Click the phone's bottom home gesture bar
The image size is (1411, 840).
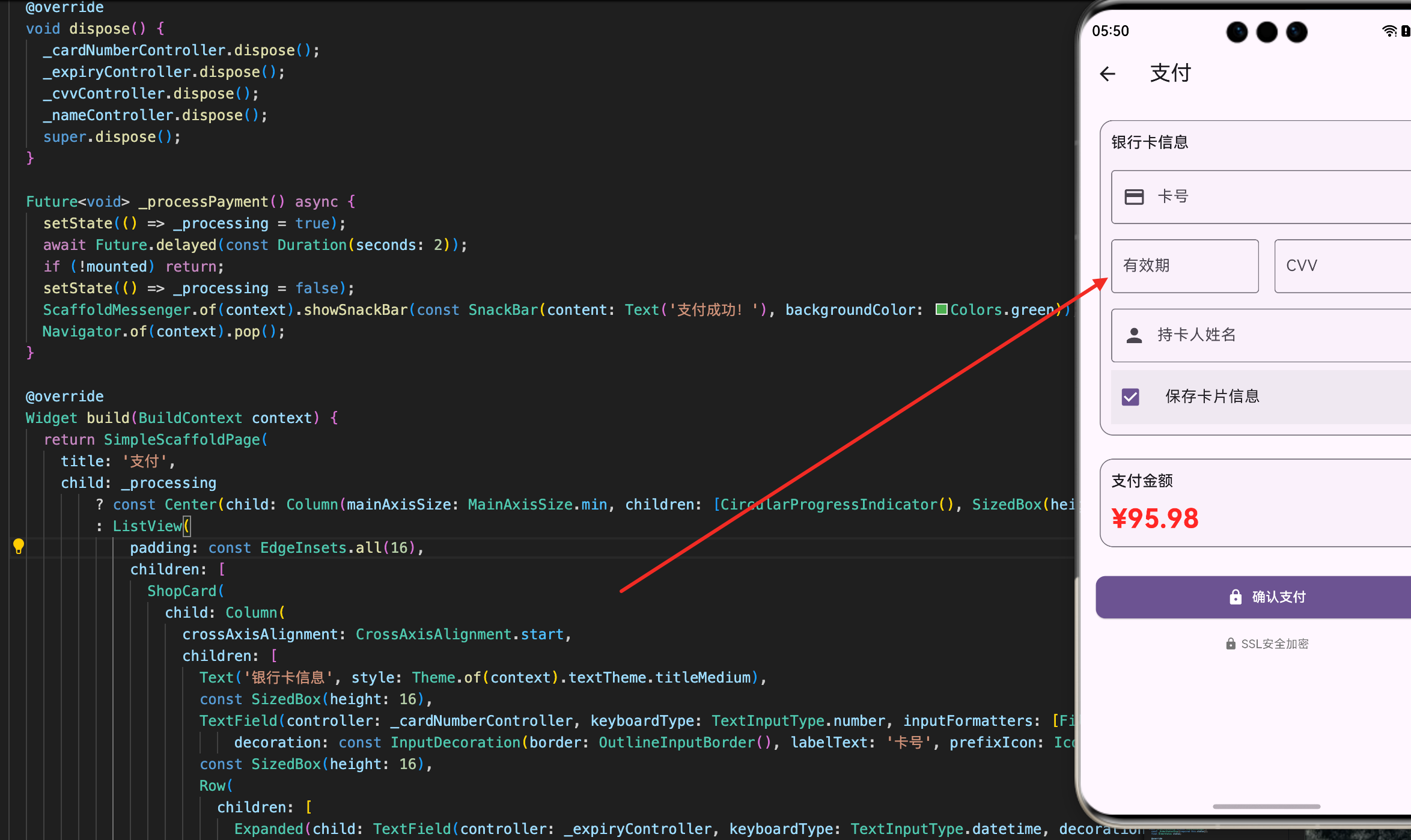[1266, 806]
